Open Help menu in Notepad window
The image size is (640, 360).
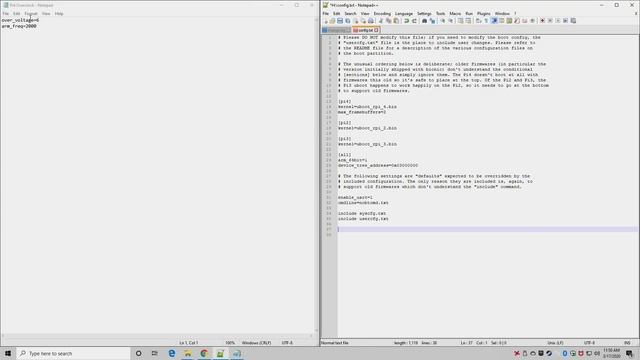pyautogui.click(x=59, y=13)
